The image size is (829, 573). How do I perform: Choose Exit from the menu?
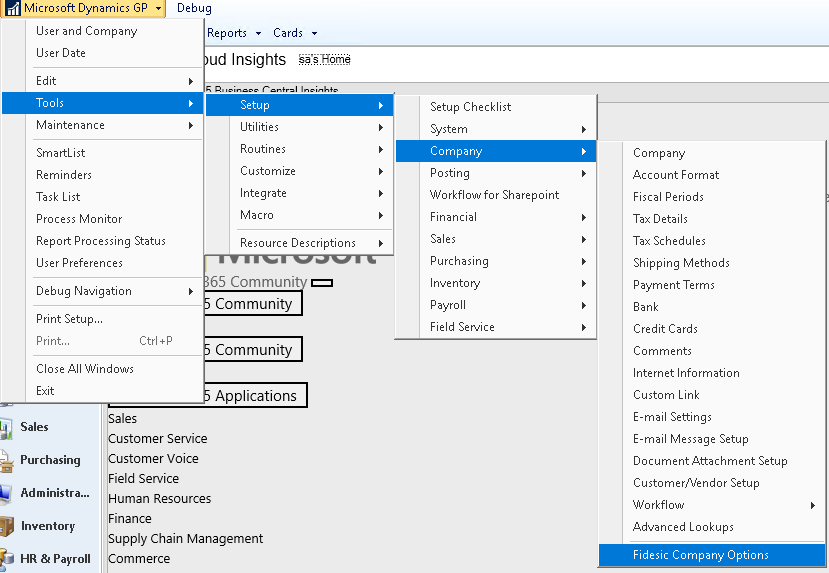coord(103,391)
